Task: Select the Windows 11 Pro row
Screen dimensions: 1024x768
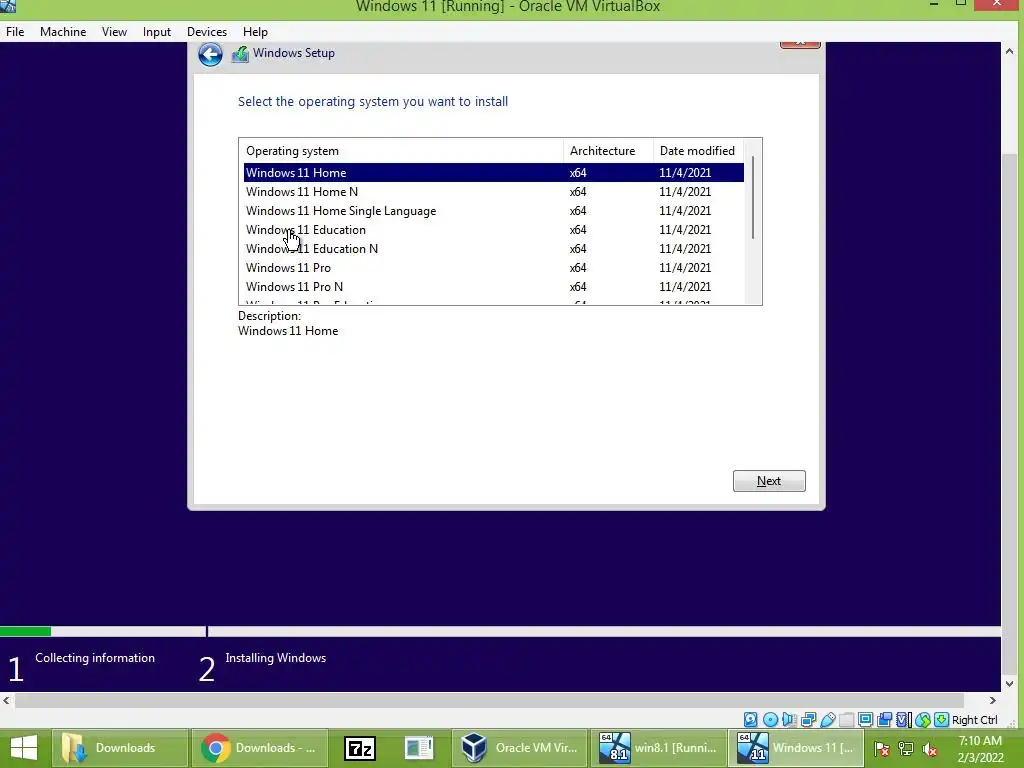Action: 494,267
